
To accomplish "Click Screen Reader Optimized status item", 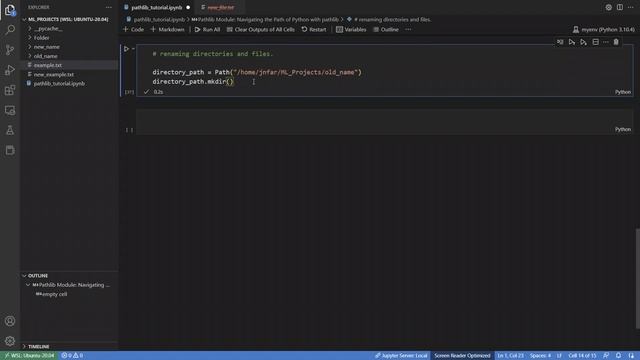I will [x=462, y=356].
